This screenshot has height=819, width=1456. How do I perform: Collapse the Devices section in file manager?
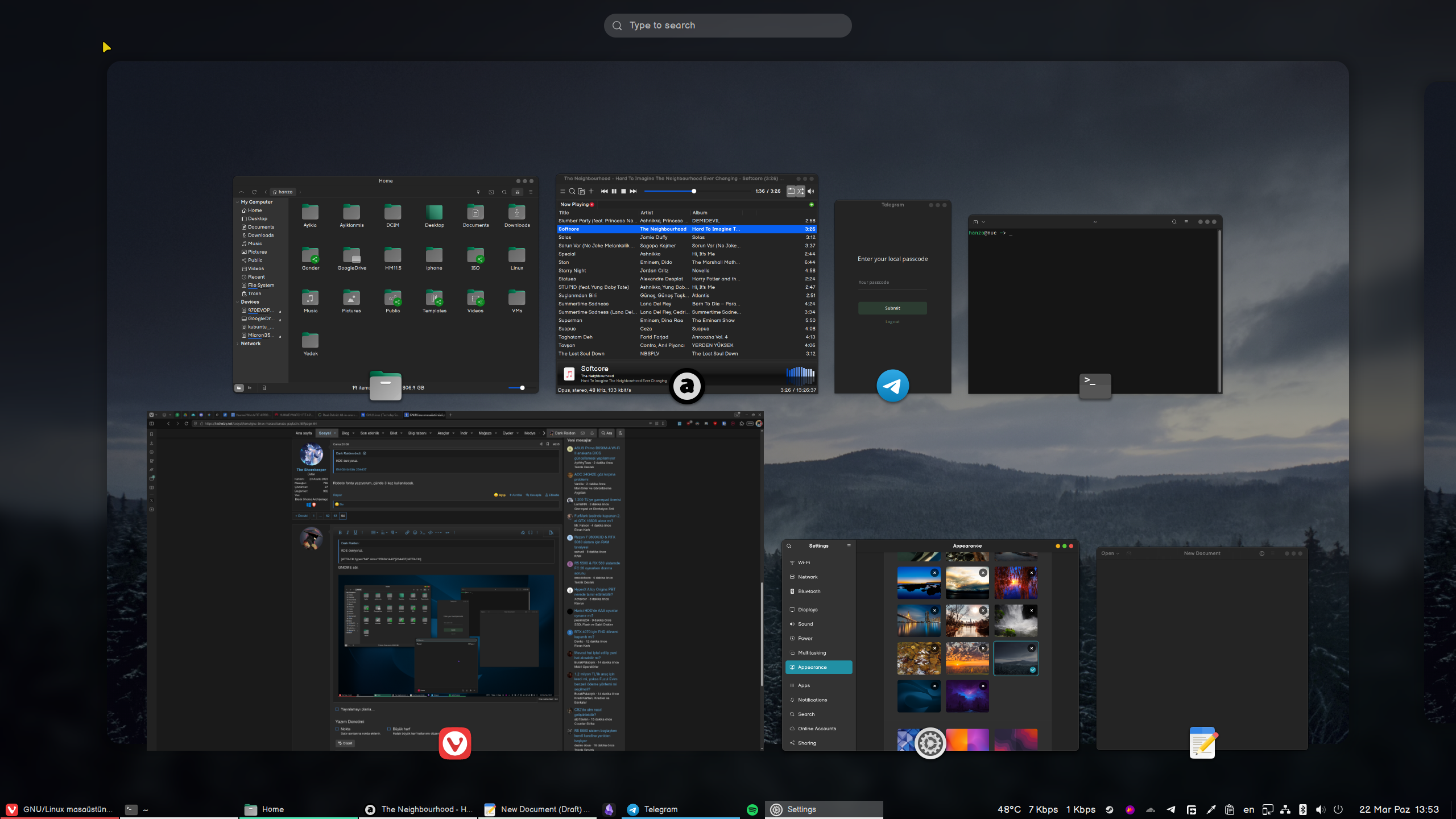238,302
